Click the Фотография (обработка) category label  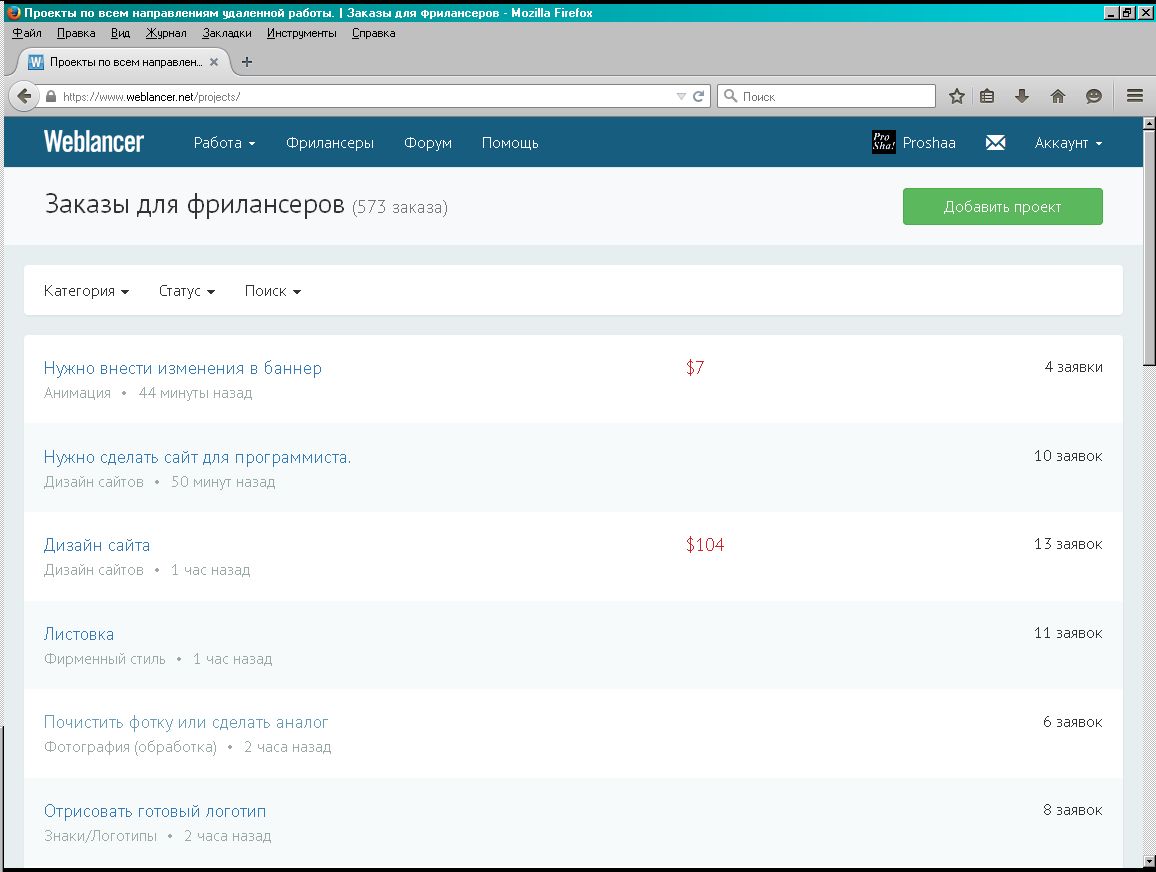130,747
